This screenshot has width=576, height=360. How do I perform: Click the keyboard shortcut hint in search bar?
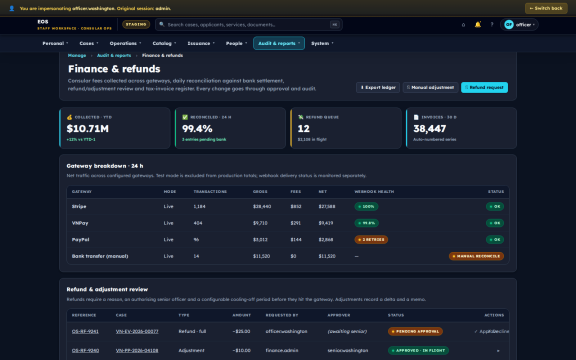tap(335, 25)
